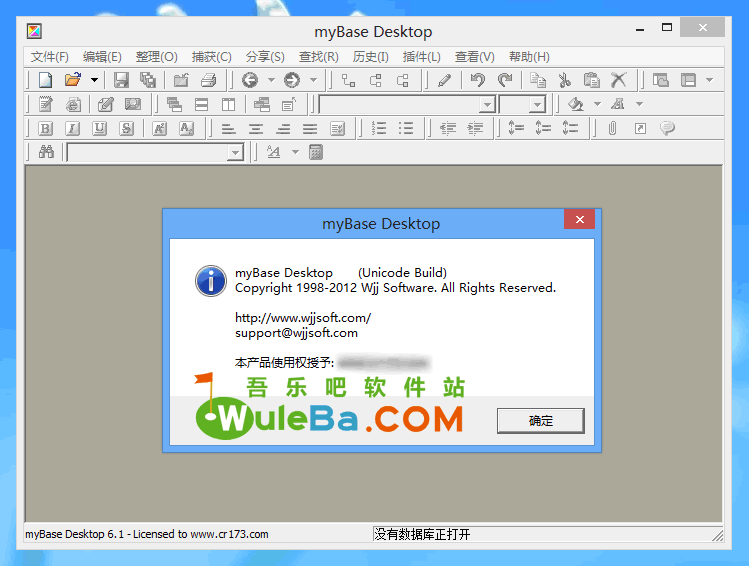Image resolution: width=749 pixels, height=566 pixels.
Task: Open the 帮助(H) menu
Action: point(529,57)
